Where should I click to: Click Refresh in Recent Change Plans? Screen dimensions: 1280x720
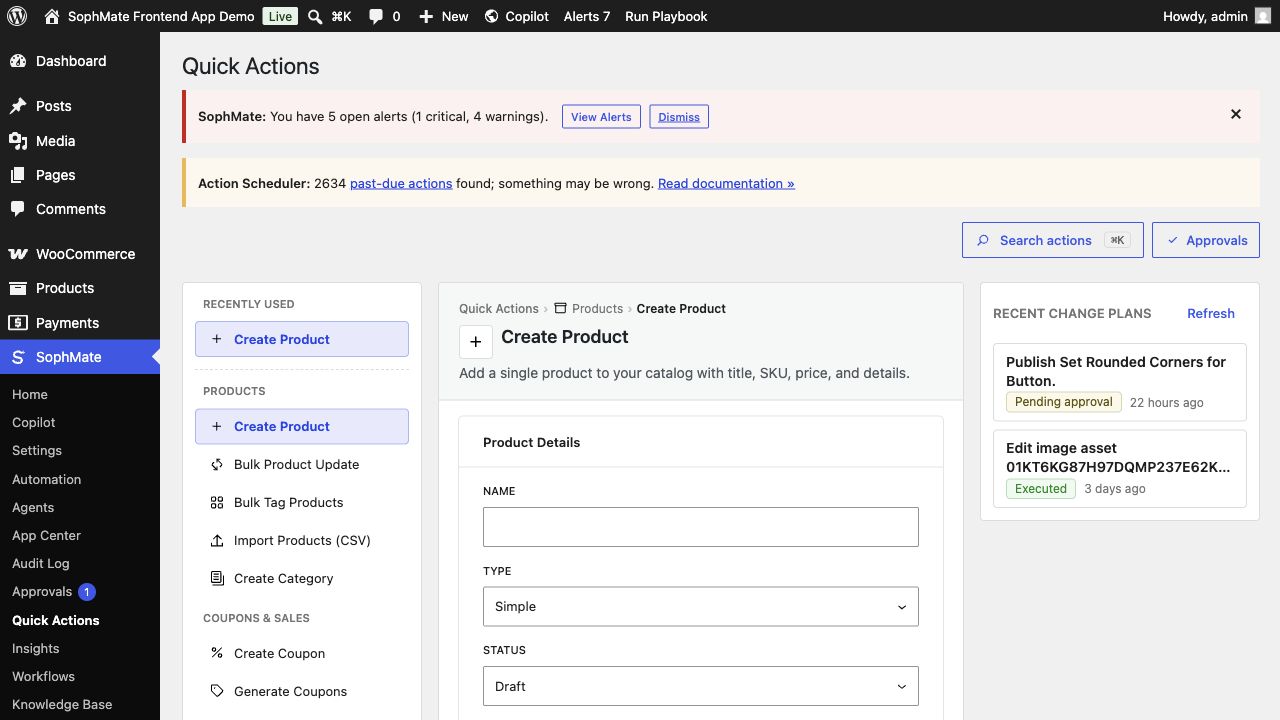(x=1211, y=313)
